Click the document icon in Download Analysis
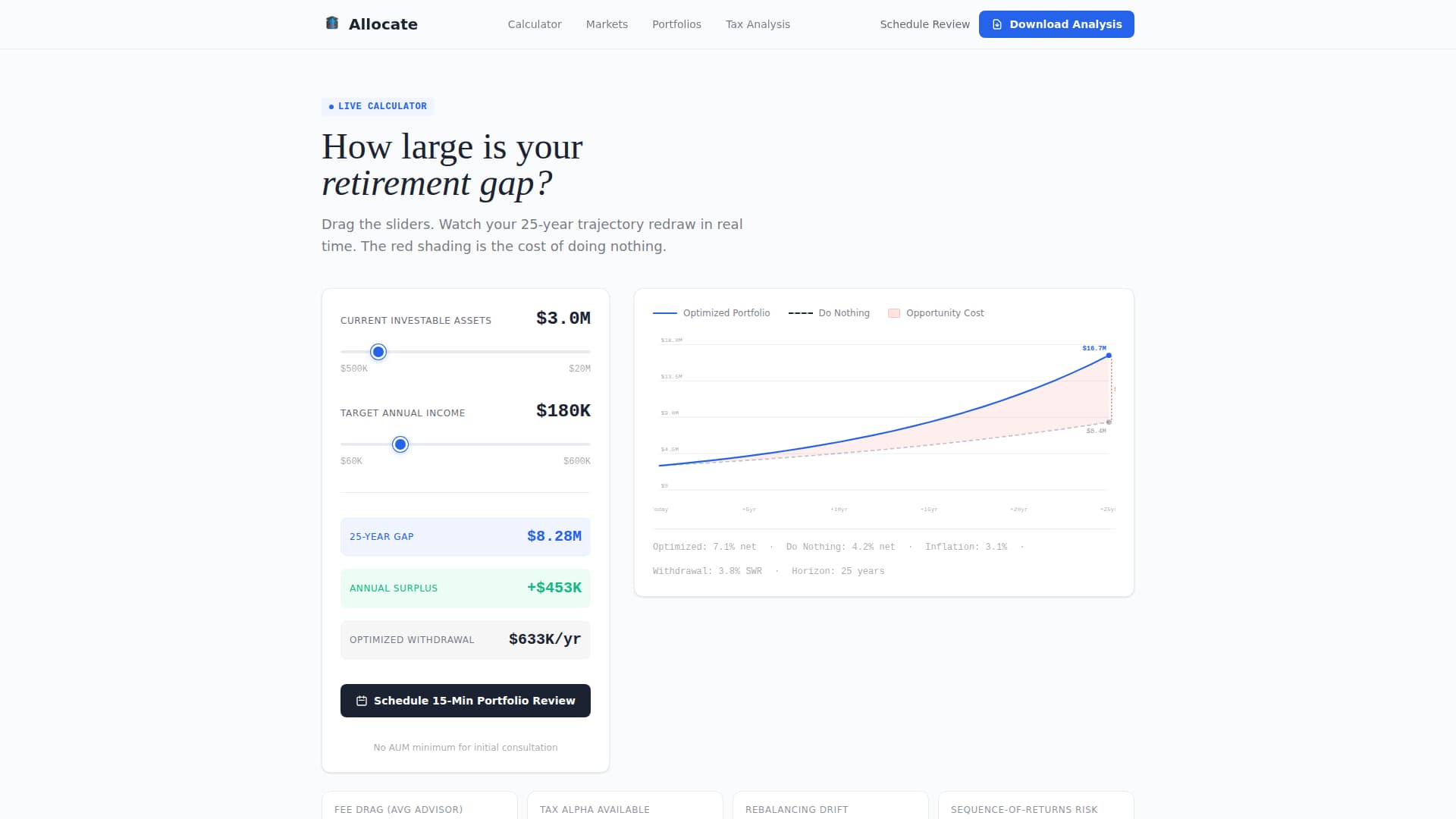 997,24
